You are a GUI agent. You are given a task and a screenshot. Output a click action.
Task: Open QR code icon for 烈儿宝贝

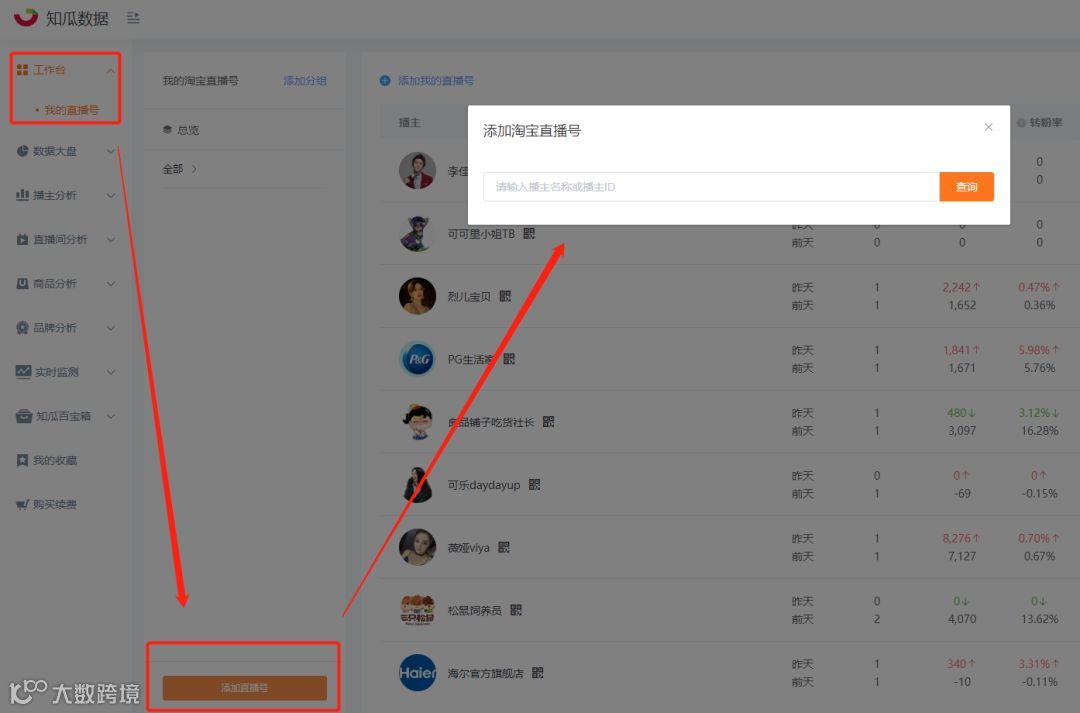pos(505,296)
